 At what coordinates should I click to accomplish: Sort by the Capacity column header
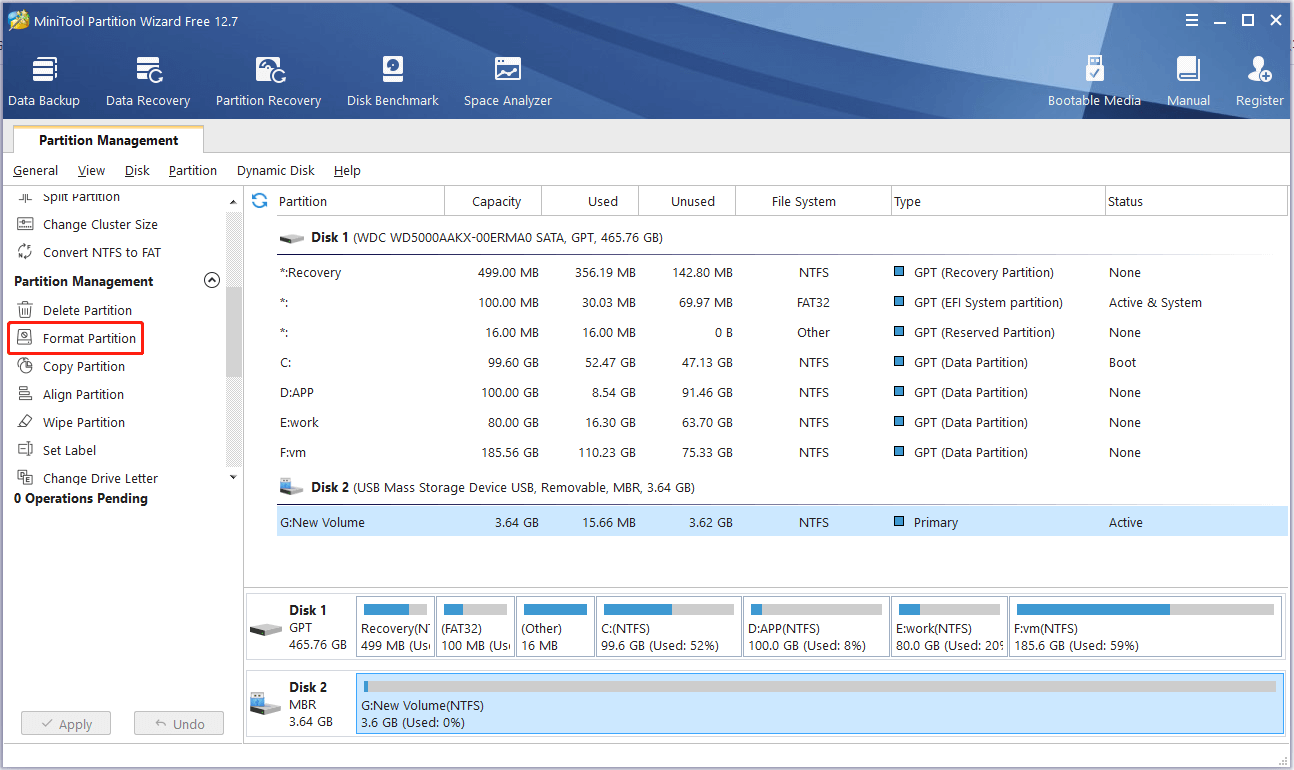click(x=493, y=201)
